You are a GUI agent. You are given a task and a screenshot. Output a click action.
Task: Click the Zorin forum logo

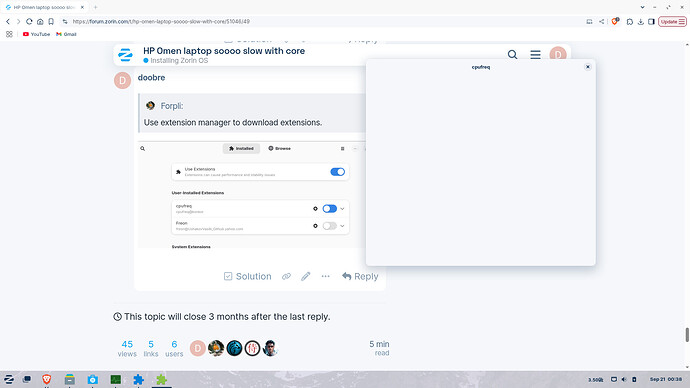click(125, 55)
